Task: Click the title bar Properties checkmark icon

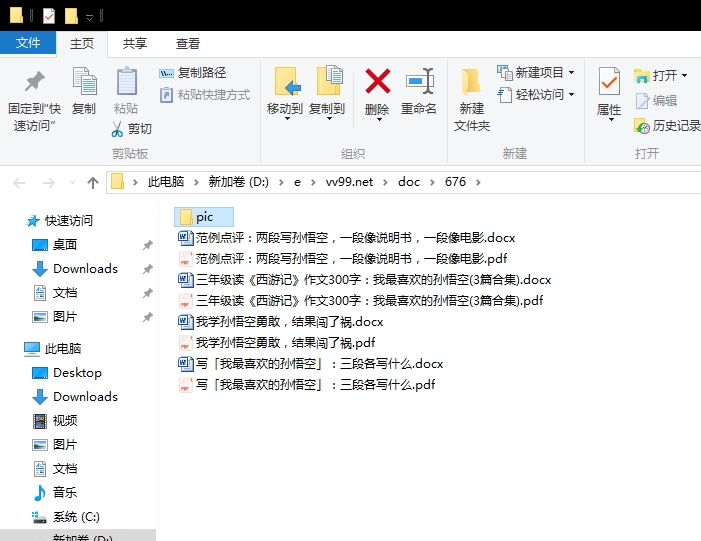Action: click(x=49, y=16)
